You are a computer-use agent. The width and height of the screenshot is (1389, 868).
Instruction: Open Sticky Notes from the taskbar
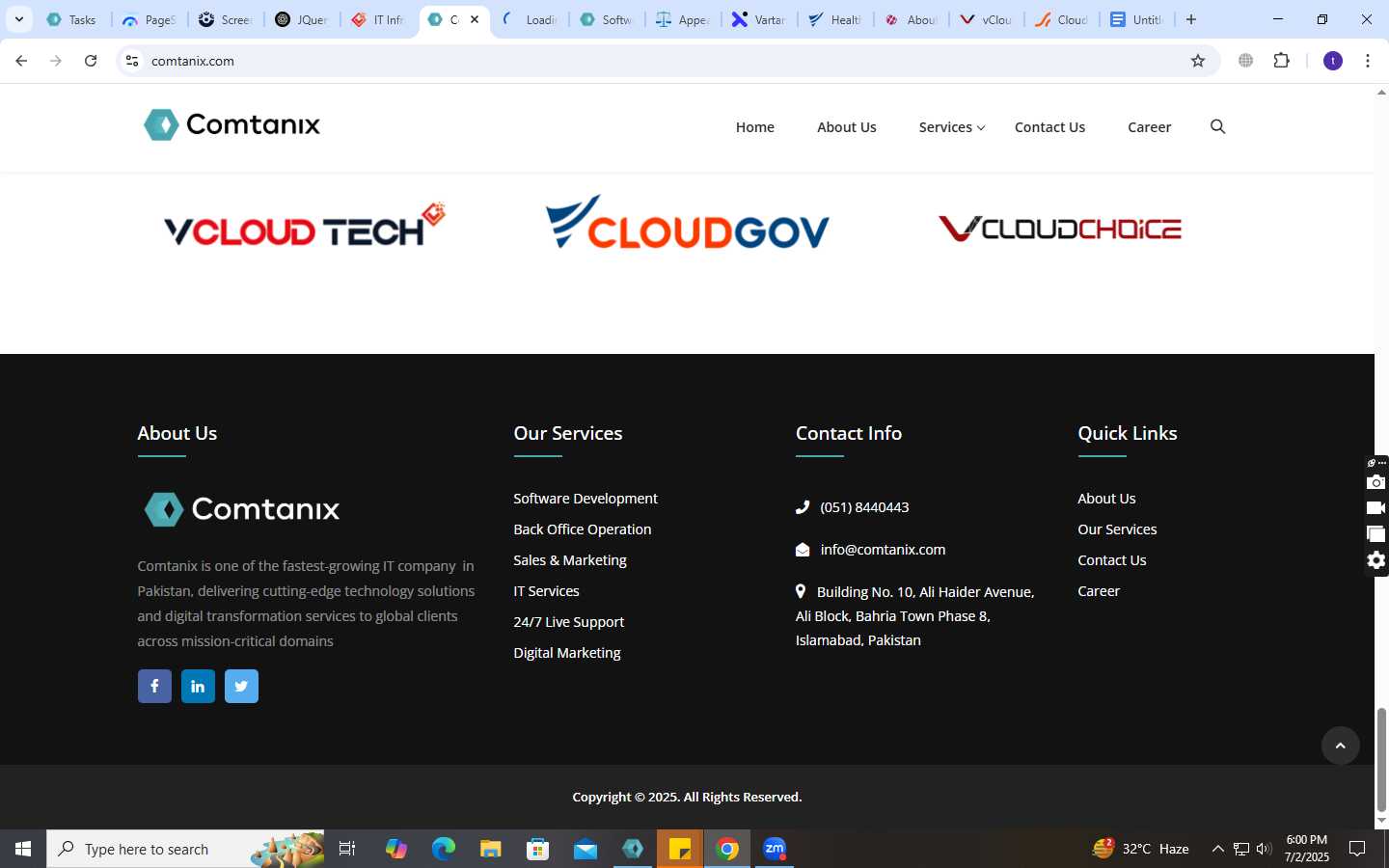[x=680, y=849]
